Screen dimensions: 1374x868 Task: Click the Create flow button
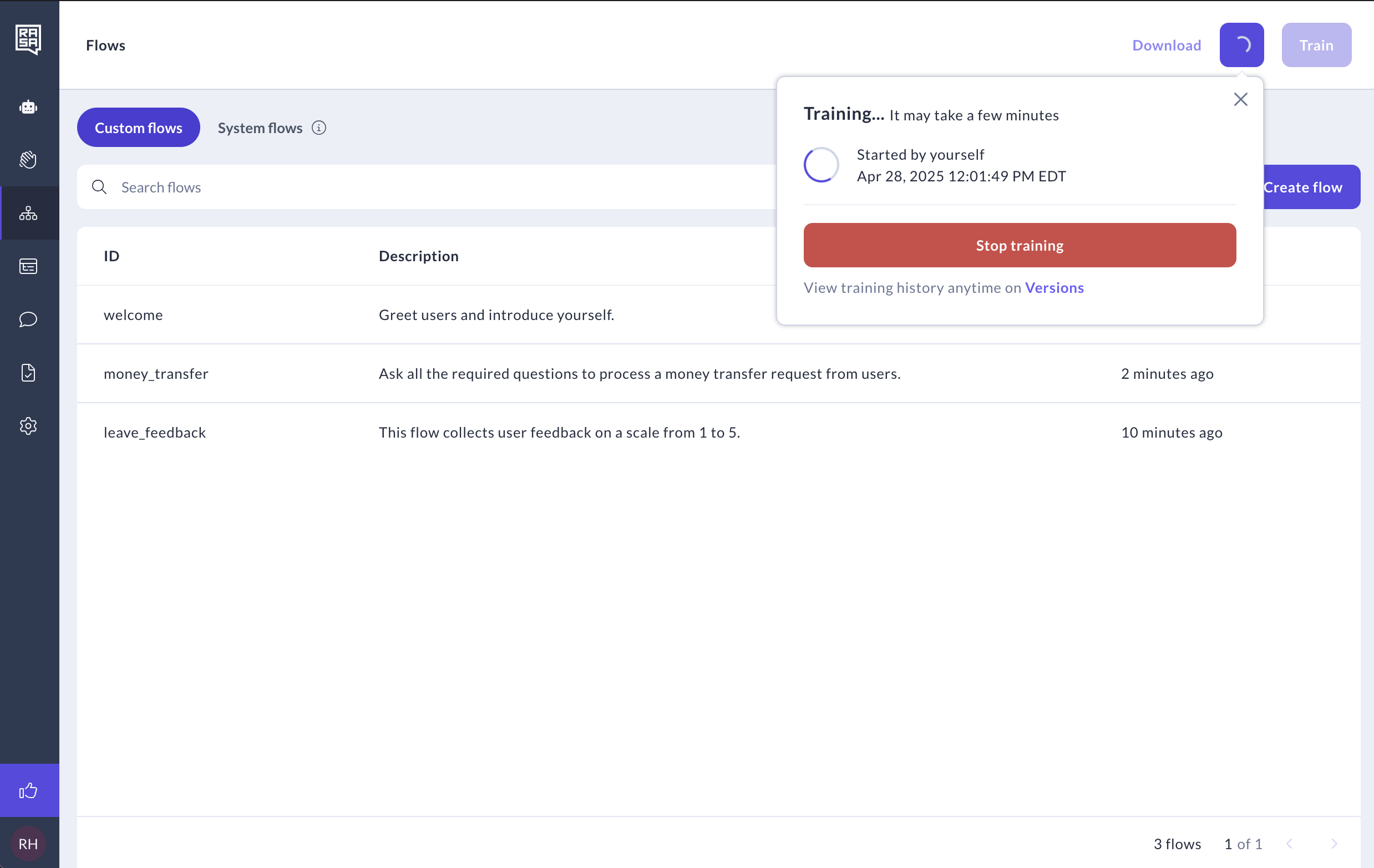(x=1311, y=187)
